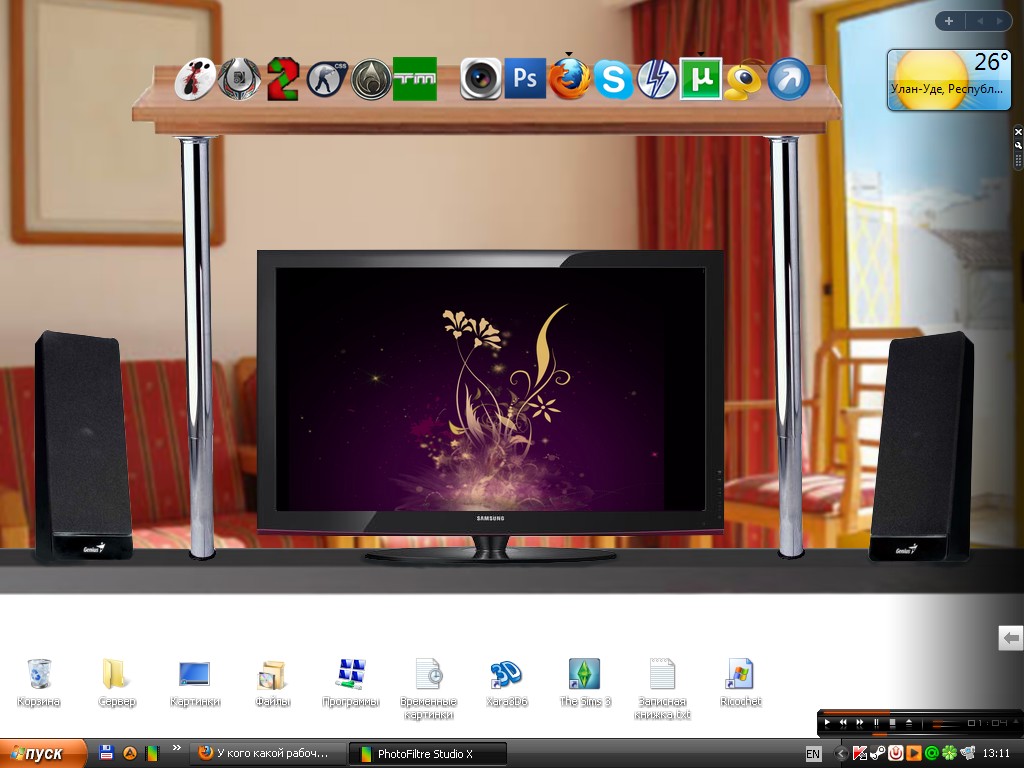This screenshot has width=1024, height=768.
Task: Click the uTorrent dock icon
Action: coord(700,79)
